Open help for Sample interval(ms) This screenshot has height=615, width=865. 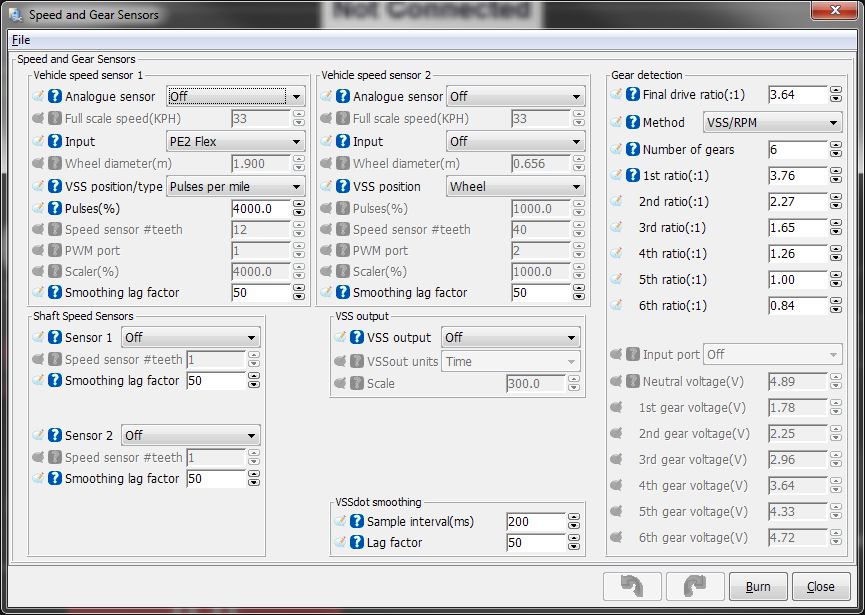click(x=357, y=521)
